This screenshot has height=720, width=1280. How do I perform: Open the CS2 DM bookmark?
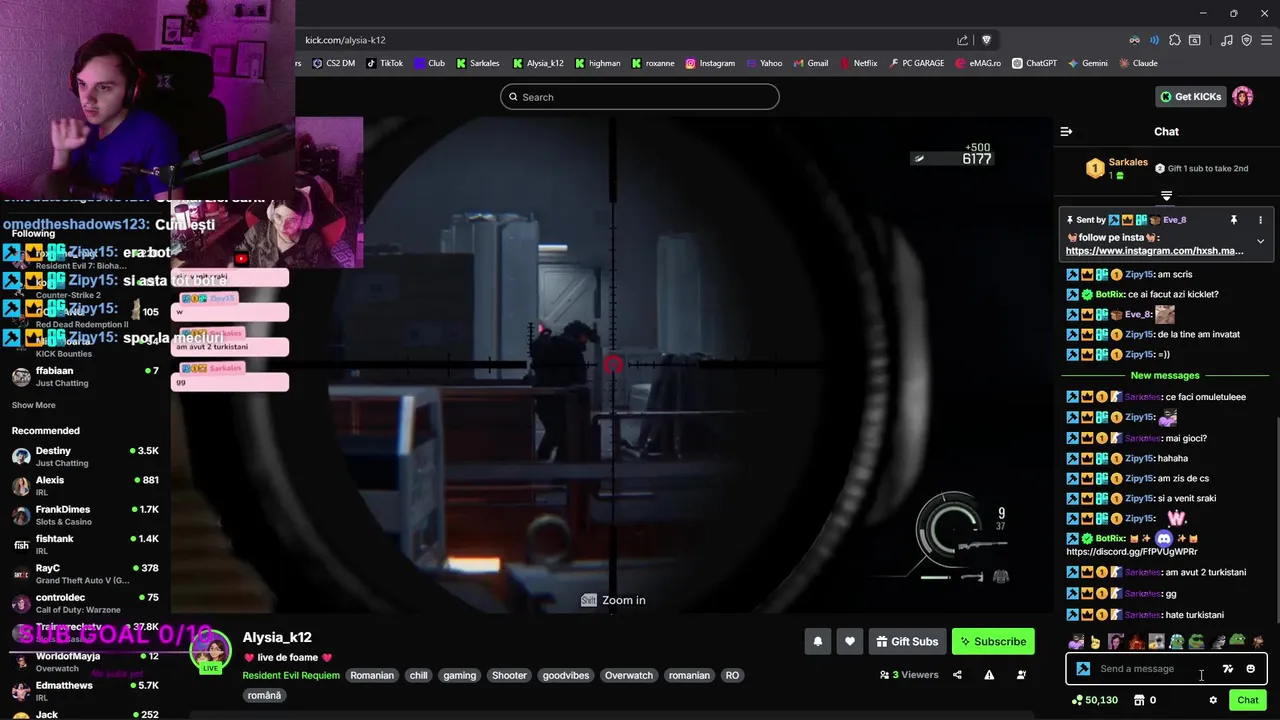coord(334,63)
